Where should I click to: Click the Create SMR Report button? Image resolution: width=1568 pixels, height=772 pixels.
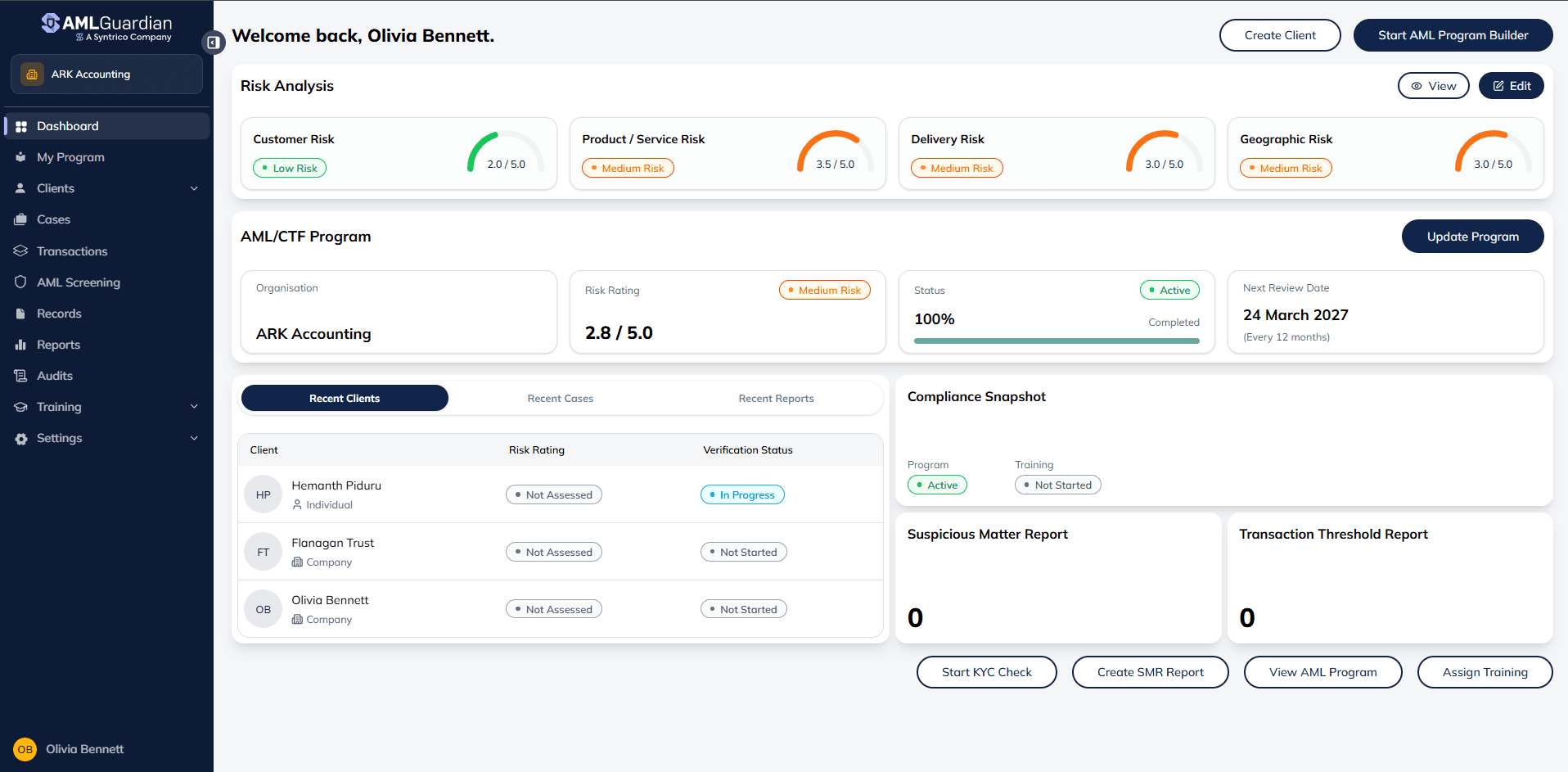click(1150, 672)
